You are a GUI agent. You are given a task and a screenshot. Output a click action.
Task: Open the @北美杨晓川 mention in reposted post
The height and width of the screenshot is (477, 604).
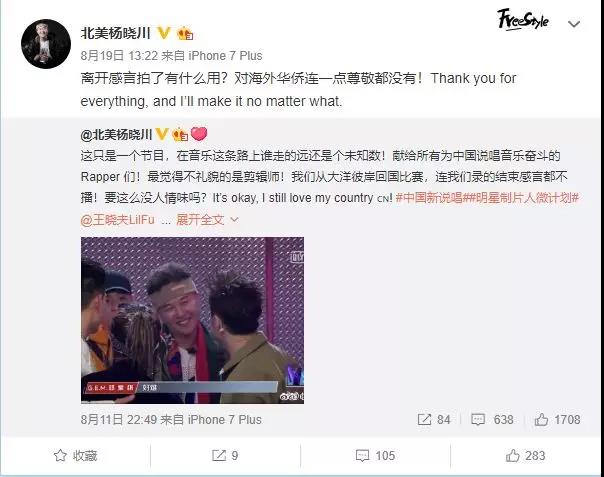[116, 134]
